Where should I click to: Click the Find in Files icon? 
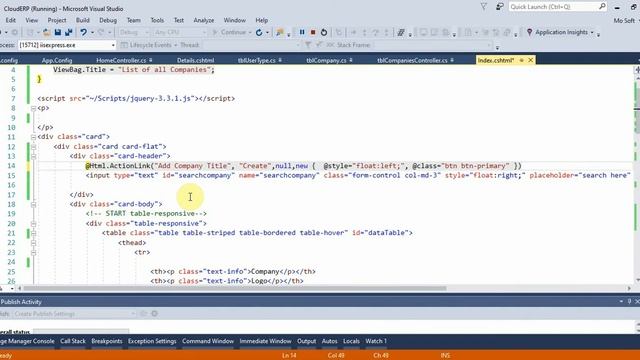point(280,32)
